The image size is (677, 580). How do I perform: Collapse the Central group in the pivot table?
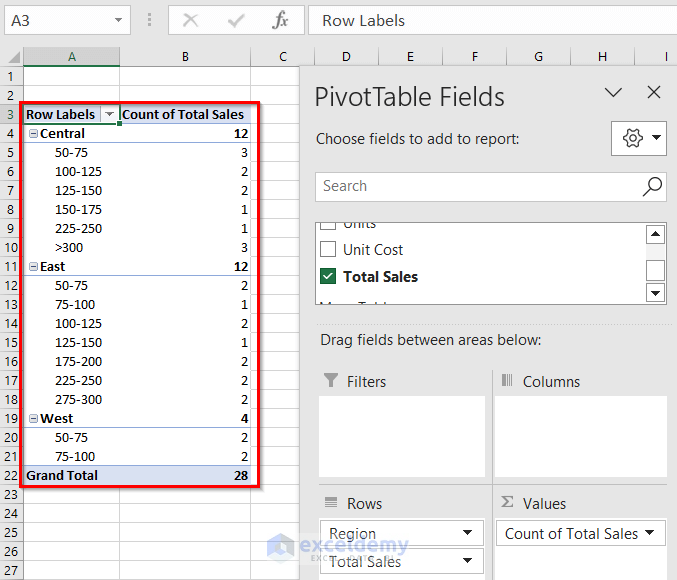(x=33, y=134)
